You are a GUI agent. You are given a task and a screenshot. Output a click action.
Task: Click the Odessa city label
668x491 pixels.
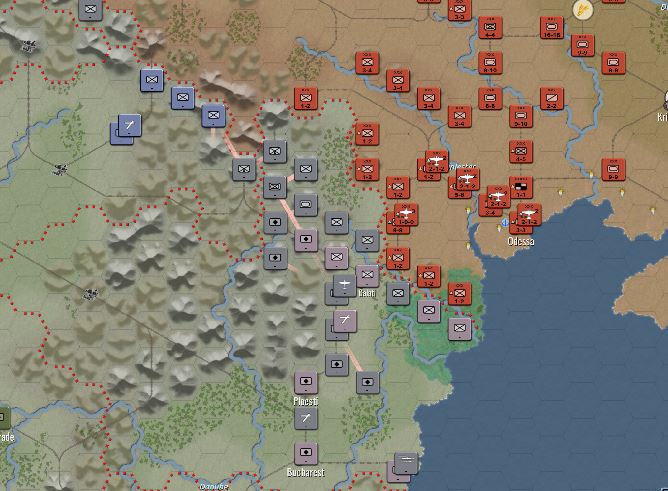point(521,241)
